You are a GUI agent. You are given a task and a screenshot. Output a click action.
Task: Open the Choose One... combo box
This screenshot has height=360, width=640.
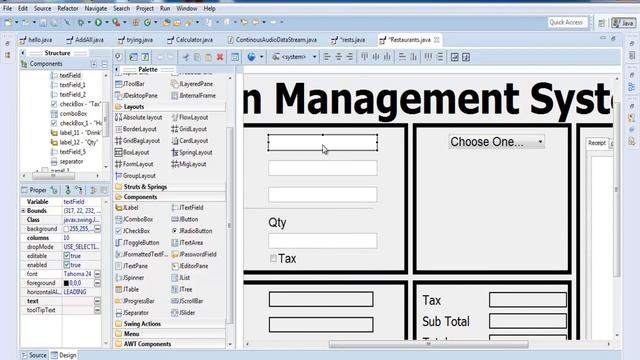[496, 142]
